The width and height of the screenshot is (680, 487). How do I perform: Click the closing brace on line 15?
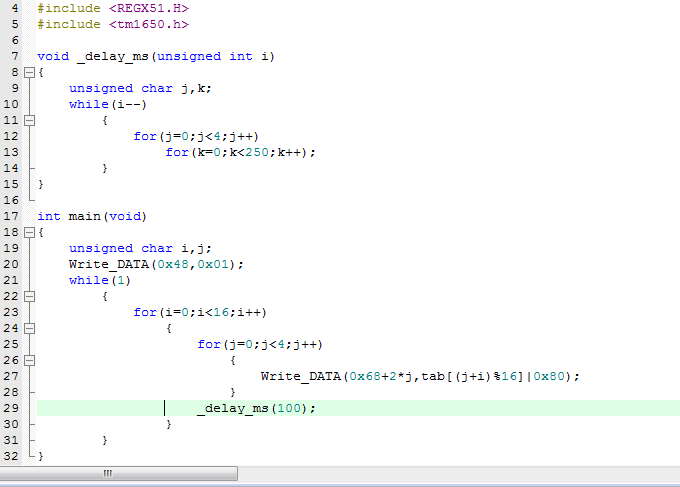40,184
